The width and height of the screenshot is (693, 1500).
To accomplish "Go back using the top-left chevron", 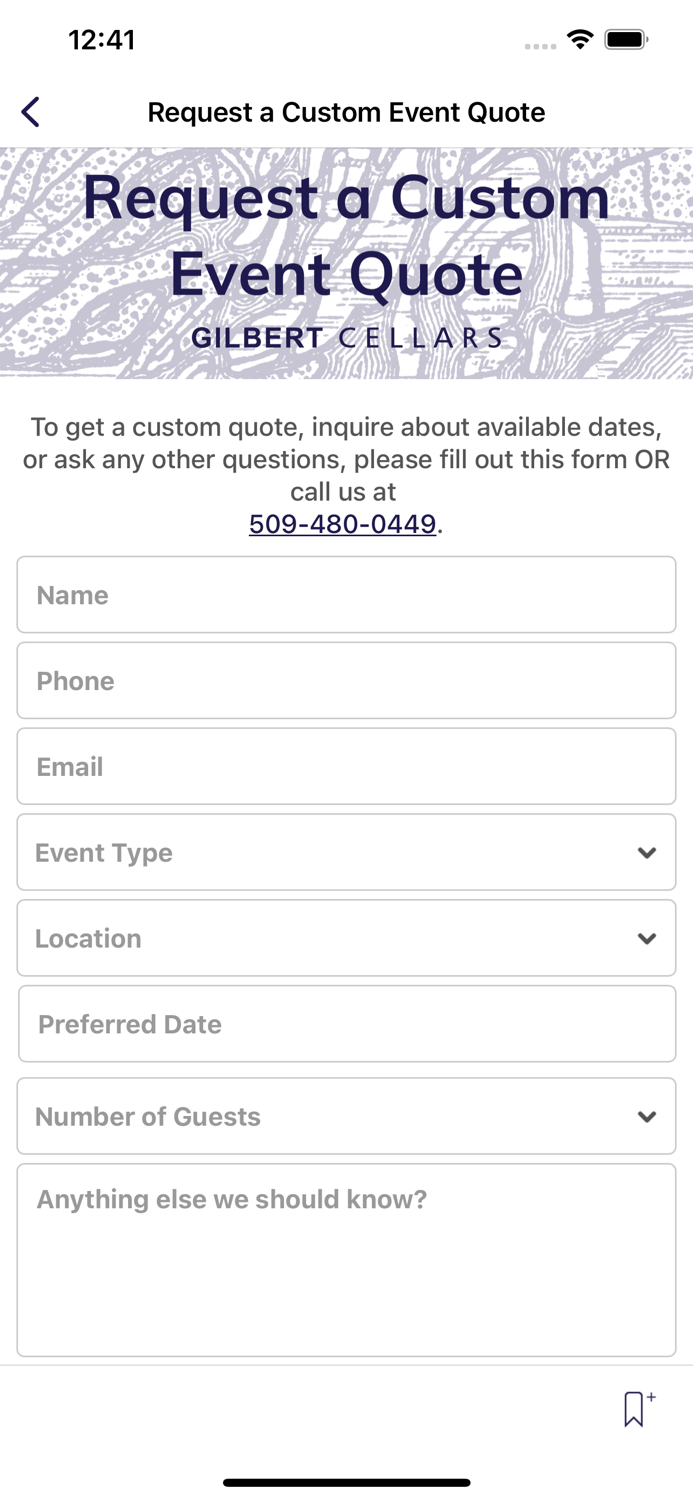I will [x=31, y=112].
